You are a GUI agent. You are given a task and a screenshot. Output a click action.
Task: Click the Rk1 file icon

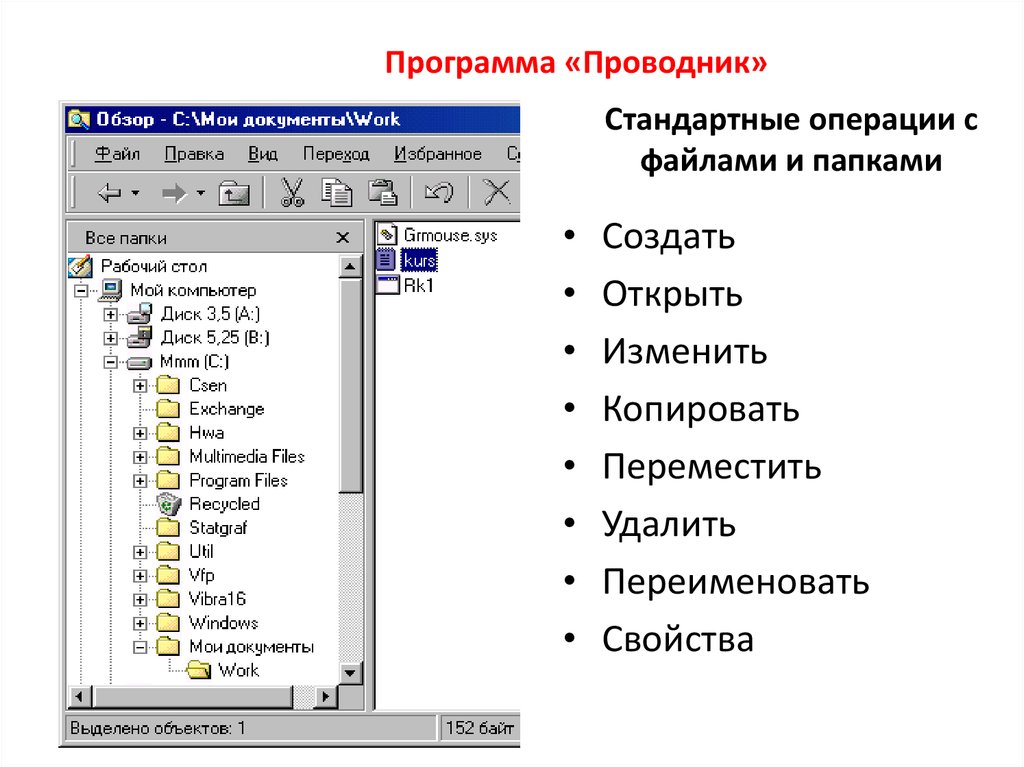click(x=387, y=286)
